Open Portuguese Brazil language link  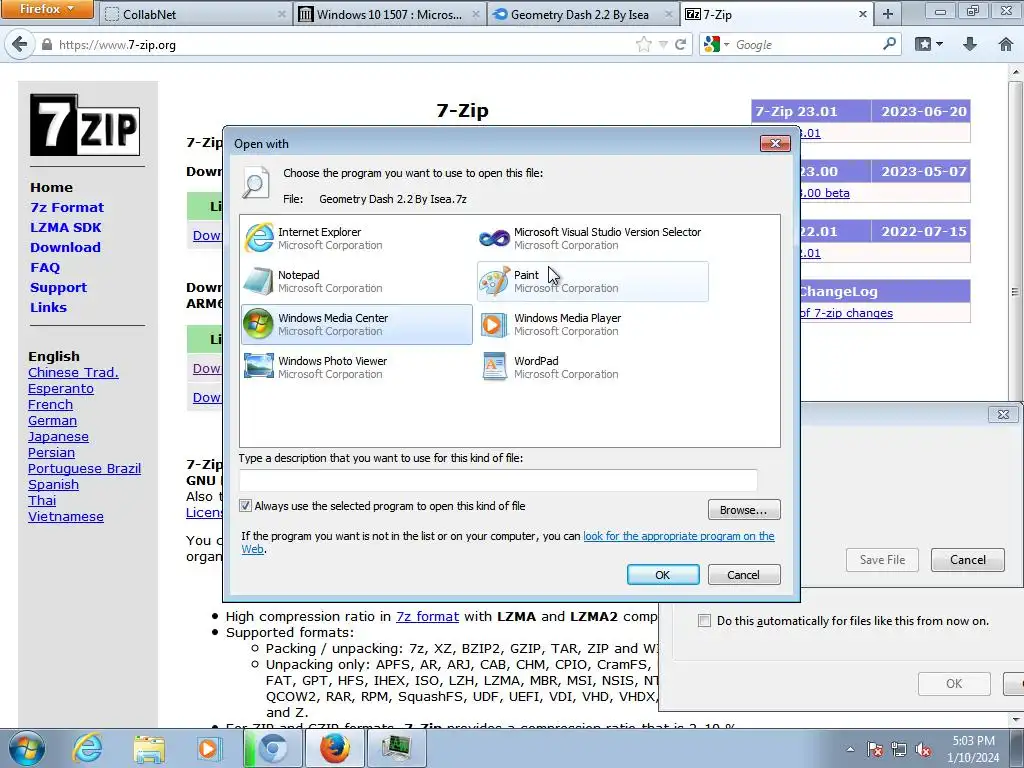[x=84, y=468]
